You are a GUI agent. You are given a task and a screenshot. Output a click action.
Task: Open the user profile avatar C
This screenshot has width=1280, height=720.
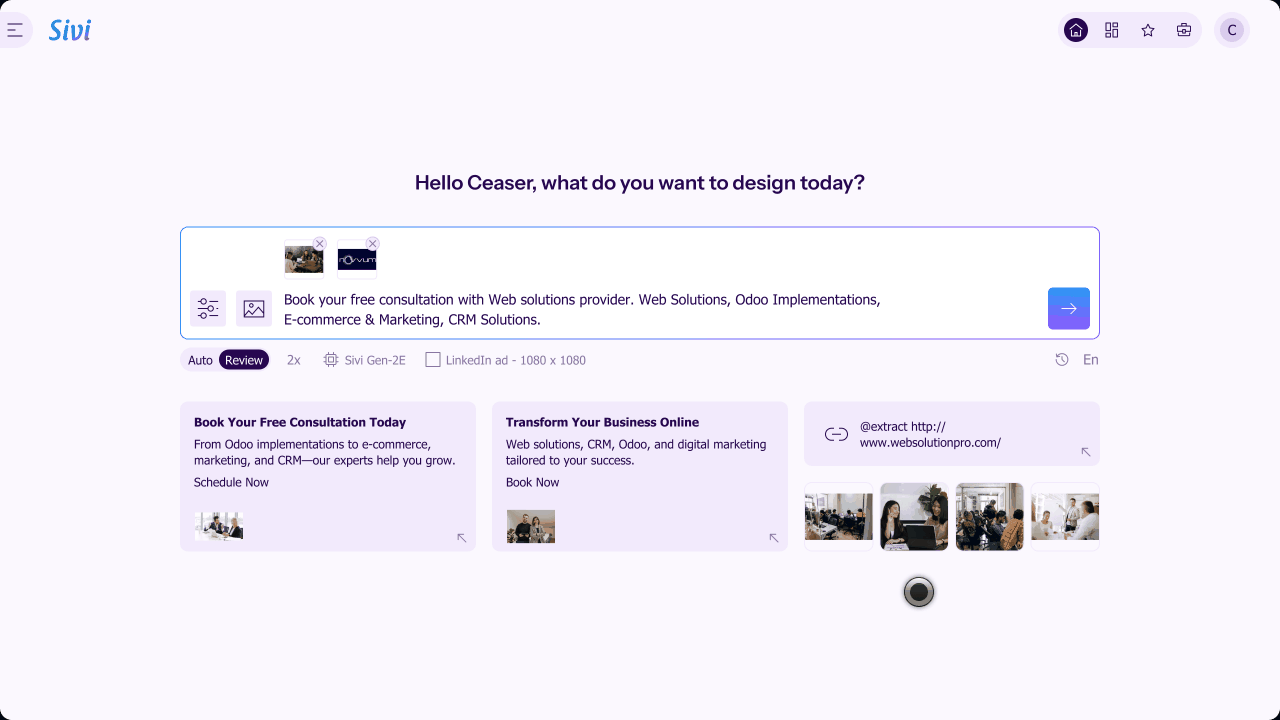pos(1232,30)
